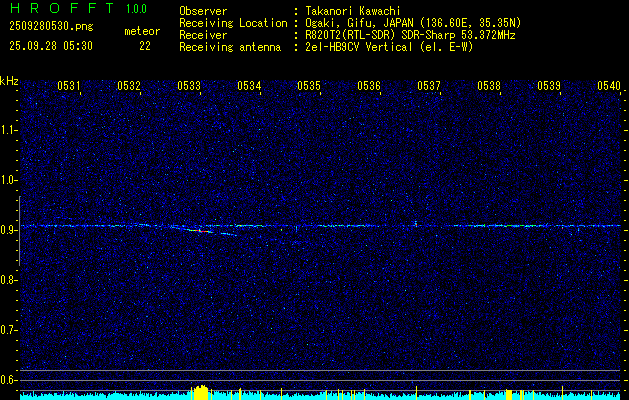The width and height of the screenshot is (629, 400).
Task: Click the Receiving antenna label
Action: point(230,47)
